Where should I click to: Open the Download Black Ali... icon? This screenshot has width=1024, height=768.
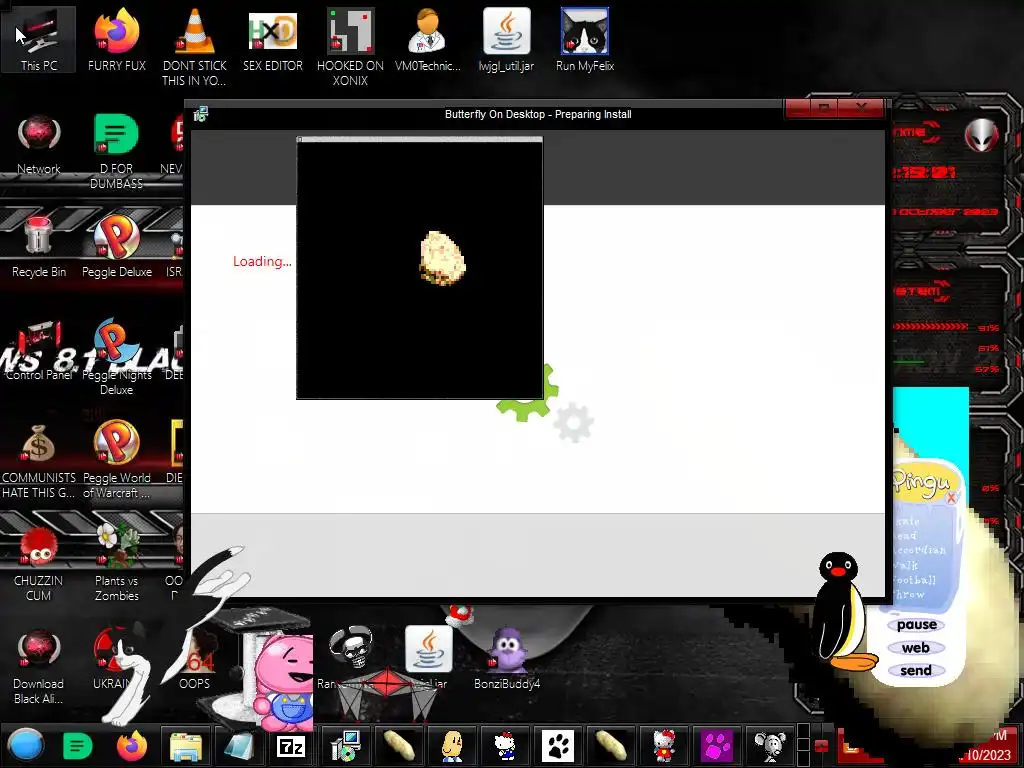tap(39, 666)
